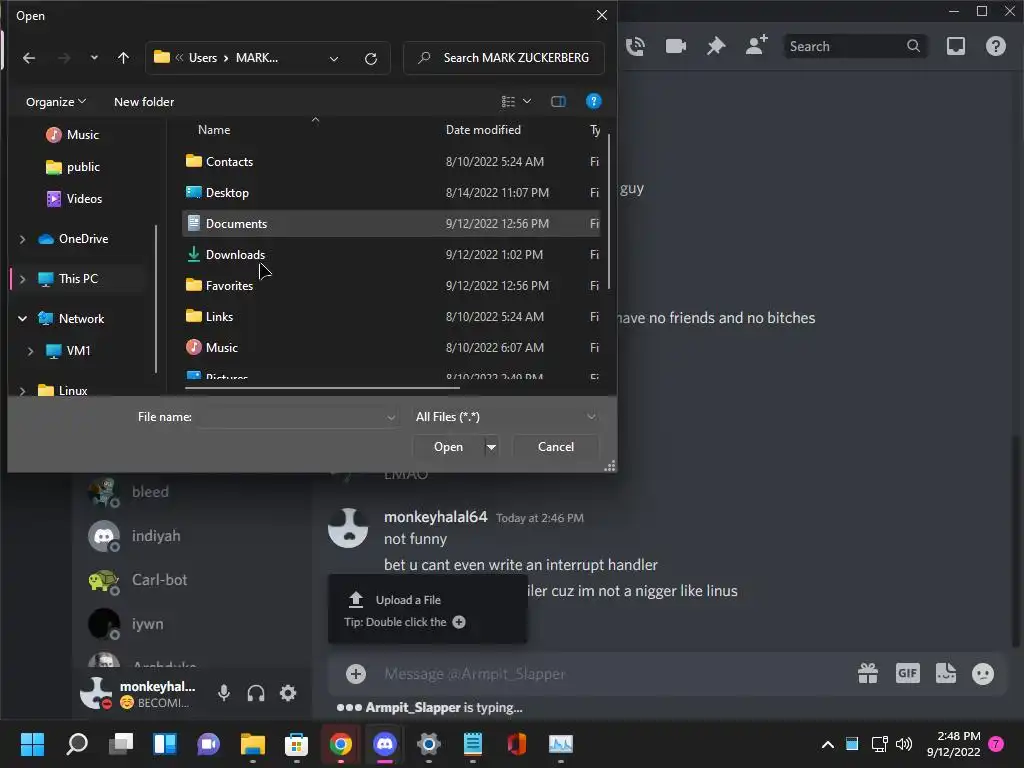Image resolution: width=1024 pixels, height=768 pixels.
Task: Change view layout icon
Action: (508, 101)
